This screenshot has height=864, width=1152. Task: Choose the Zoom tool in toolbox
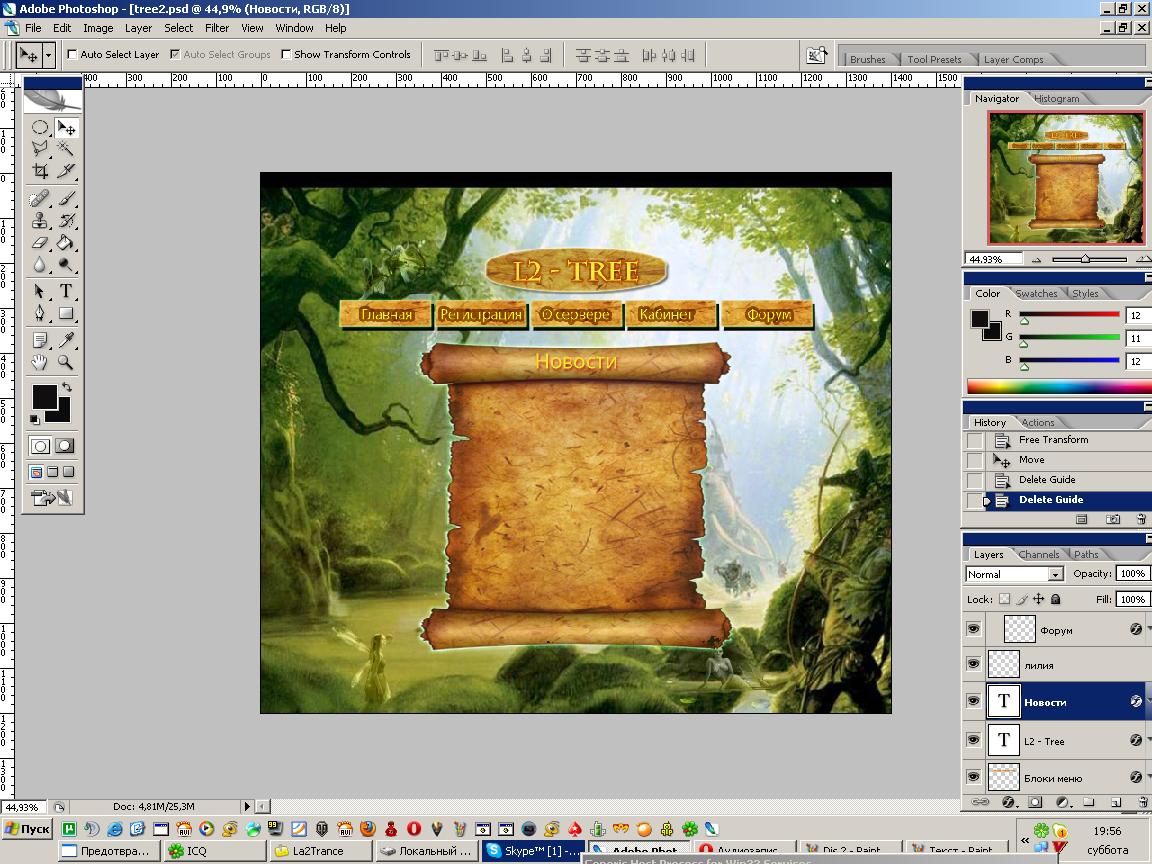[66, 362]
